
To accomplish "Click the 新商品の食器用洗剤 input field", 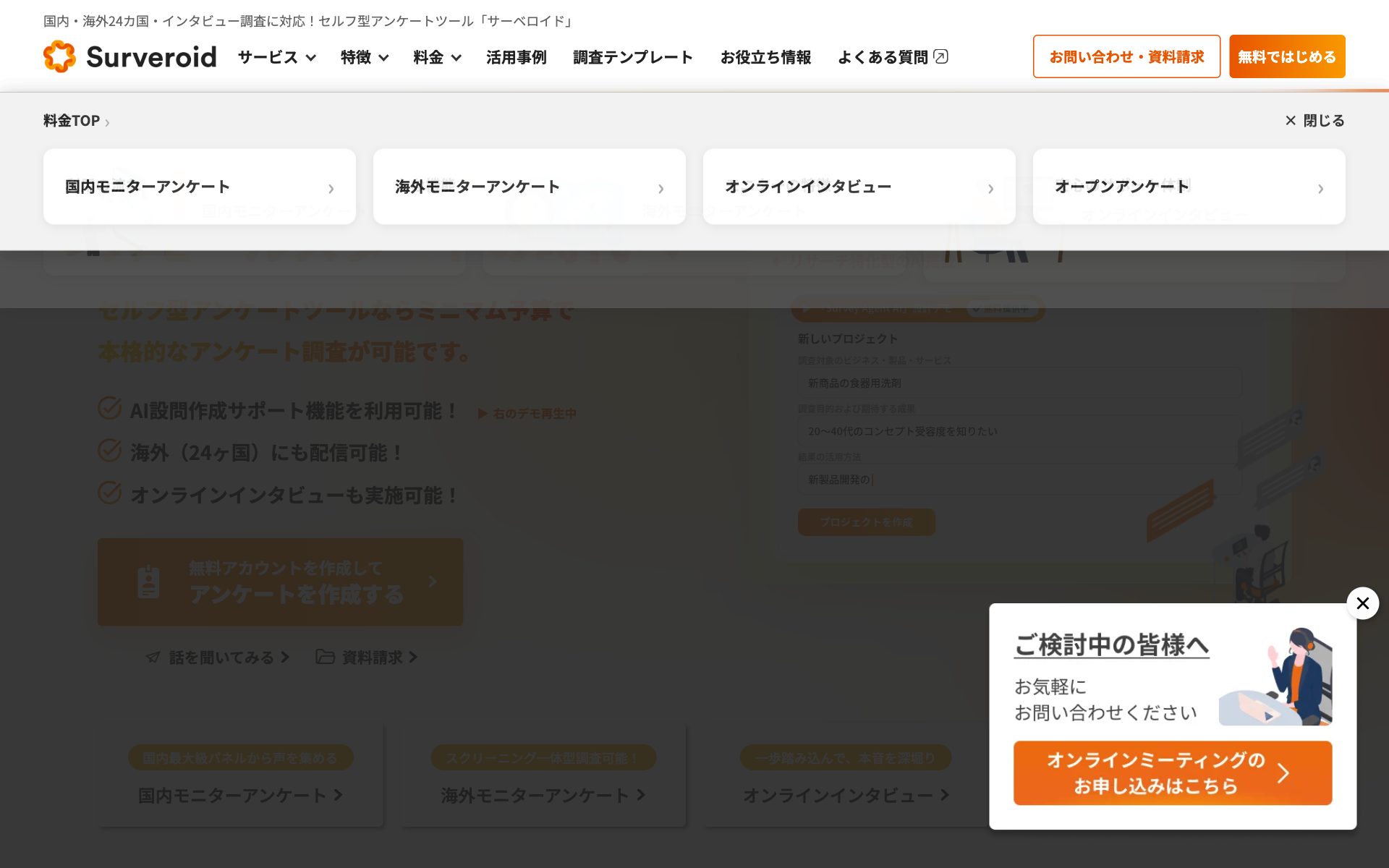I will (1019, 383).
